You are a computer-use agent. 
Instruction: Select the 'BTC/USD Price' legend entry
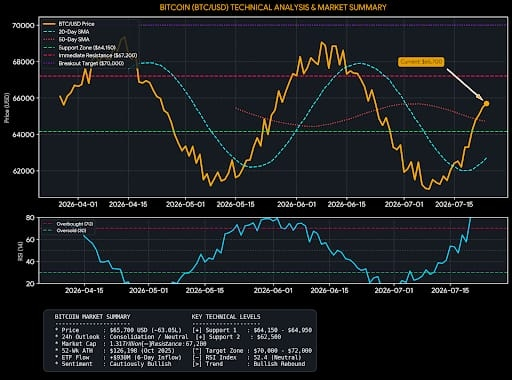(x=69, y=24)
